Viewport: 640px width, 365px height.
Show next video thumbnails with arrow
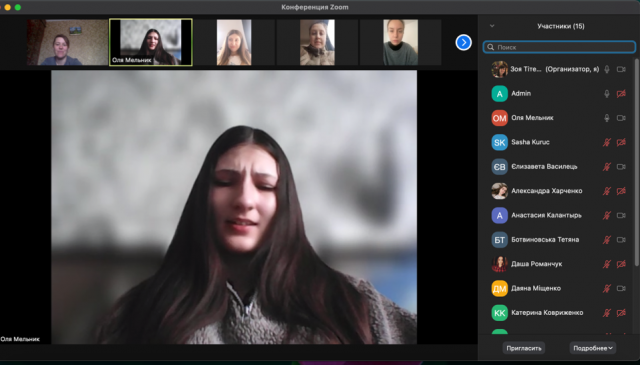463,42
